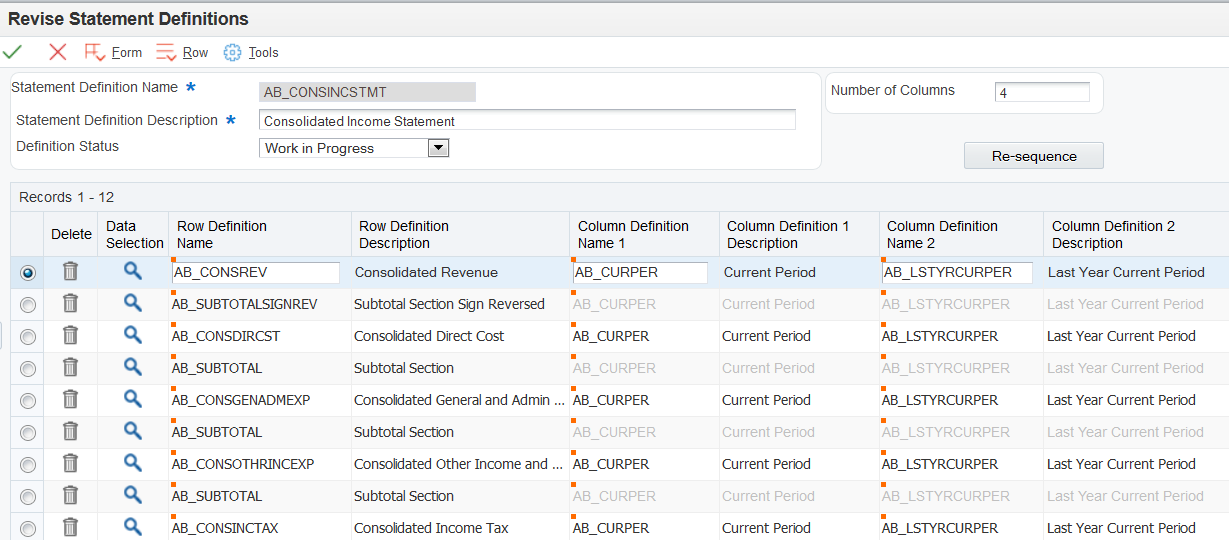The width and height of the screenshot is (1229, 540).
Task: Select radio button for AB_CONSINCTAX row
Action: coord(28,529)
